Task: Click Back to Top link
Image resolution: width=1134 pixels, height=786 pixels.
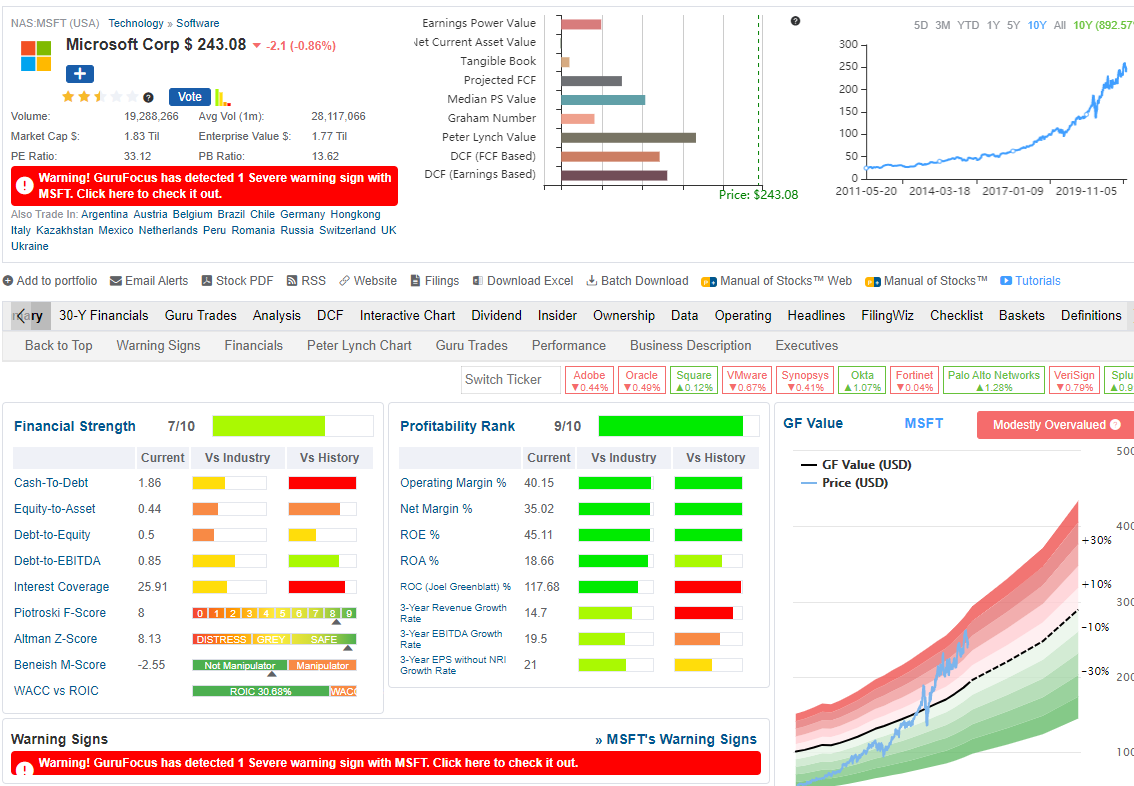Action: coord(59,346)
